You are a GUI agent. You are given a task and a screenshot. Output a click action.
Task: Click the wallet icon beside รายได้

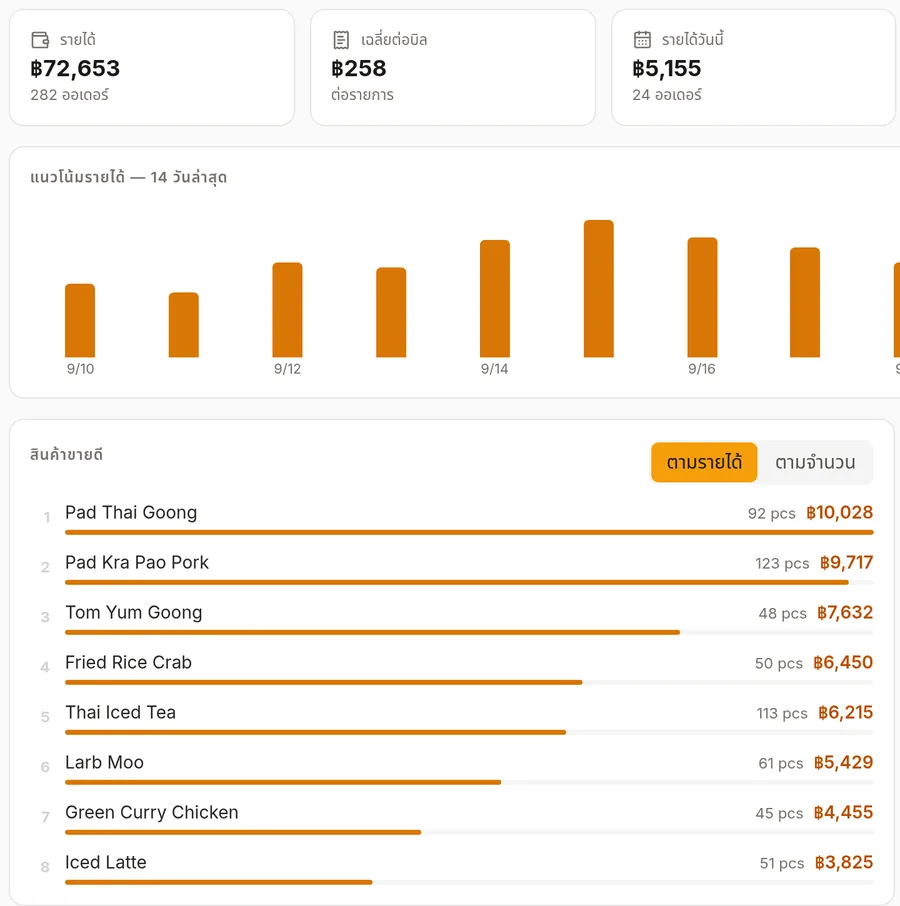tap(40, 40)
